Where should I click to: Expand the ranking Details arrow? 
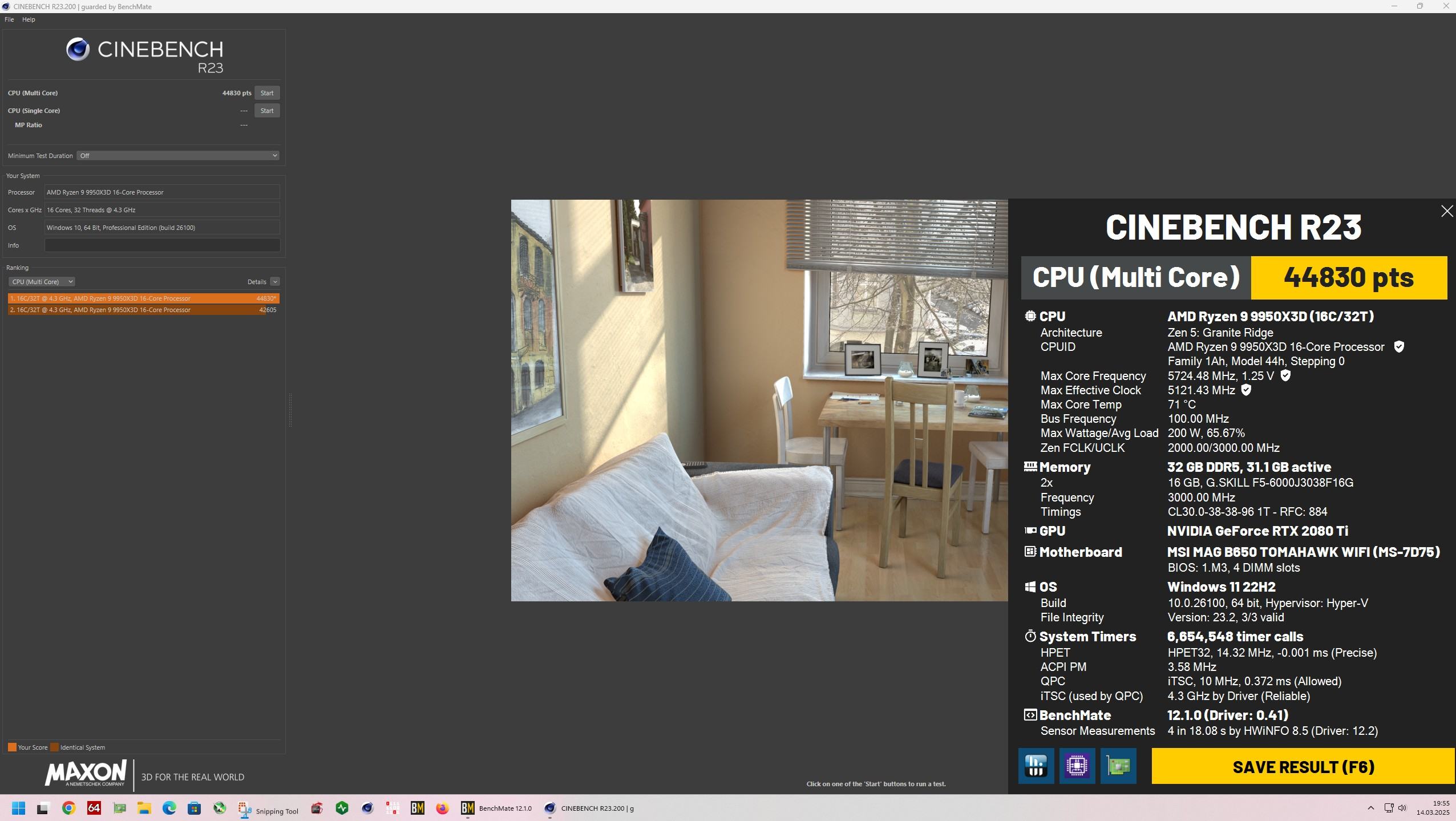(x=275, y=282)
